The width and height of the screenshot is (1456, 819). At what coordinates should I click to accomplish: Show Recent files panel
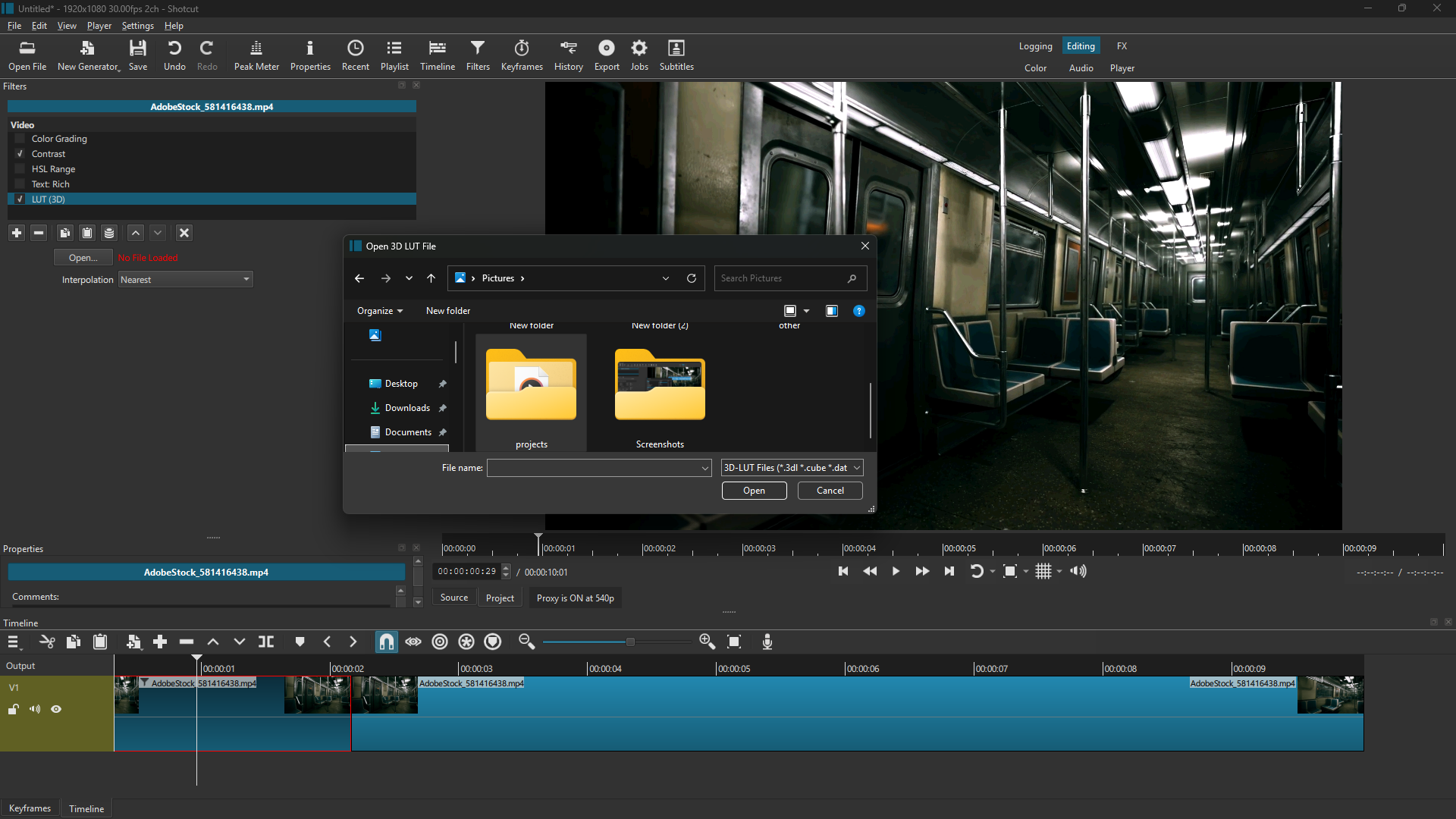pyautogui.click(x=355, y=56)
